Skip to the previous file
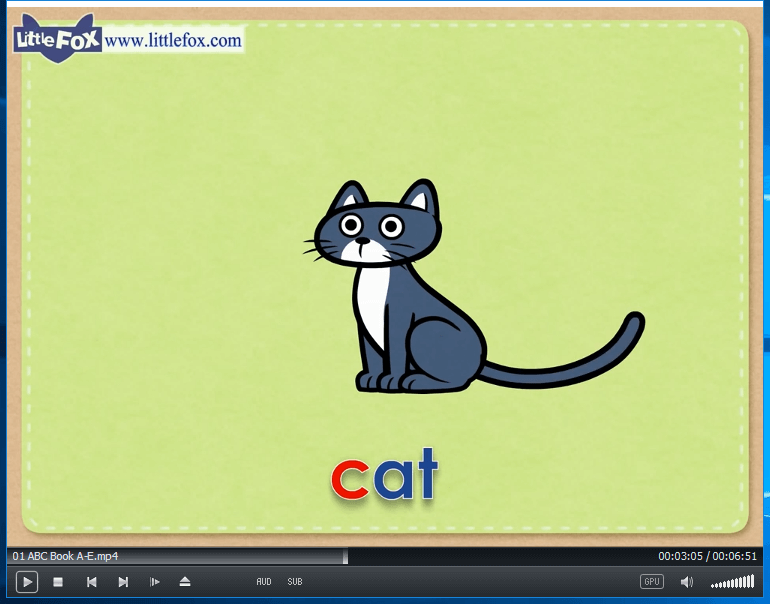Viewport: 770px width, 604px height. [91, 582]
